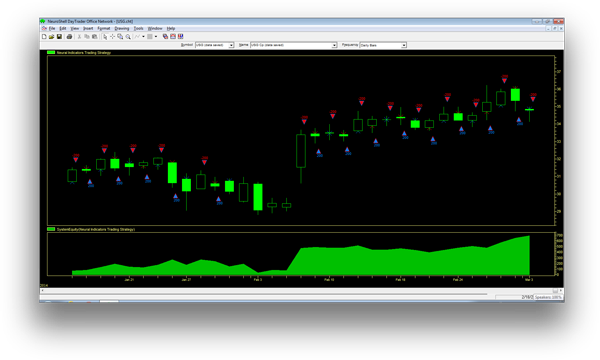Activate the crosshair tool in toolbar

(x=112, y=37)
